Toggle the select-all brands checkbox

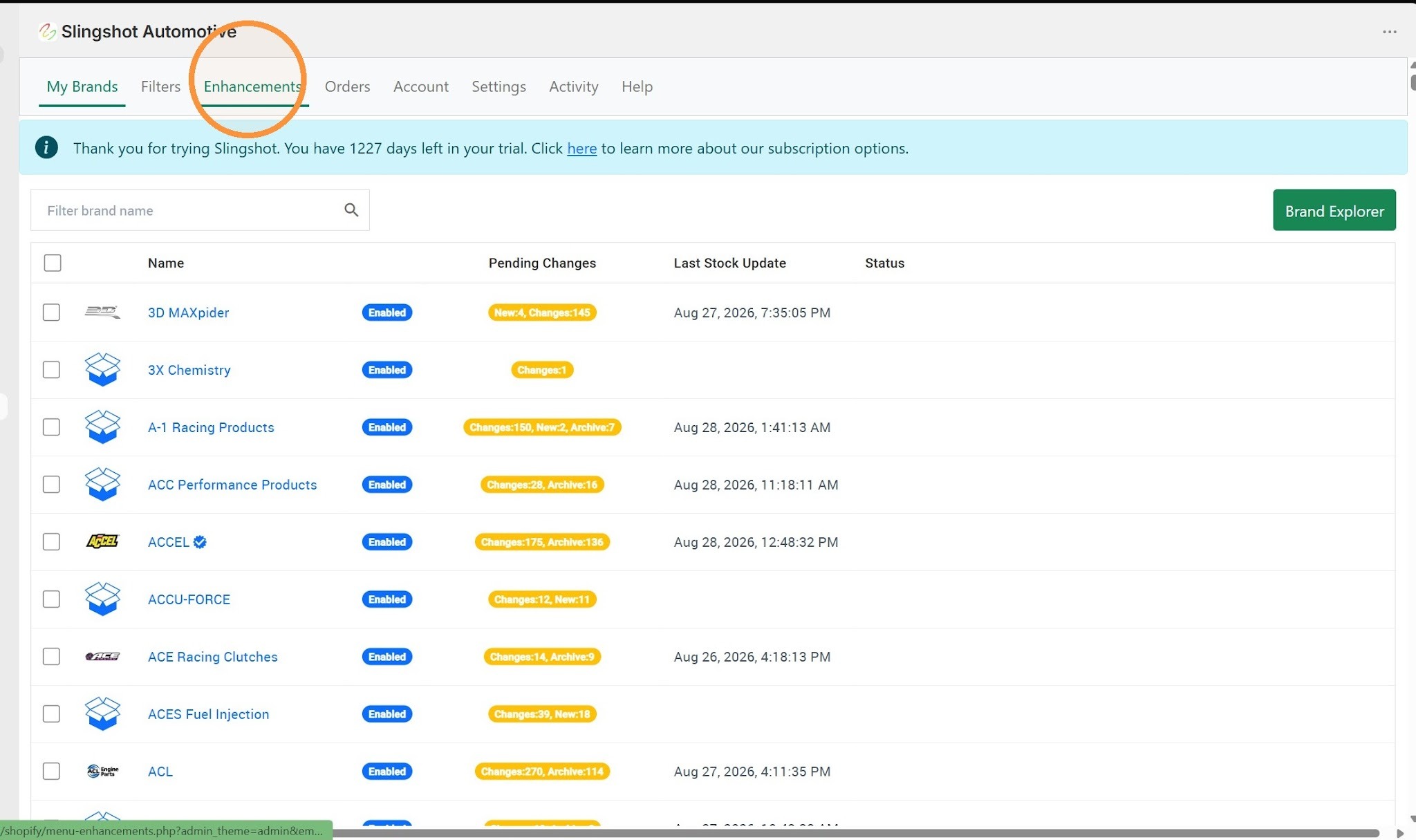[x=53, y=263]
